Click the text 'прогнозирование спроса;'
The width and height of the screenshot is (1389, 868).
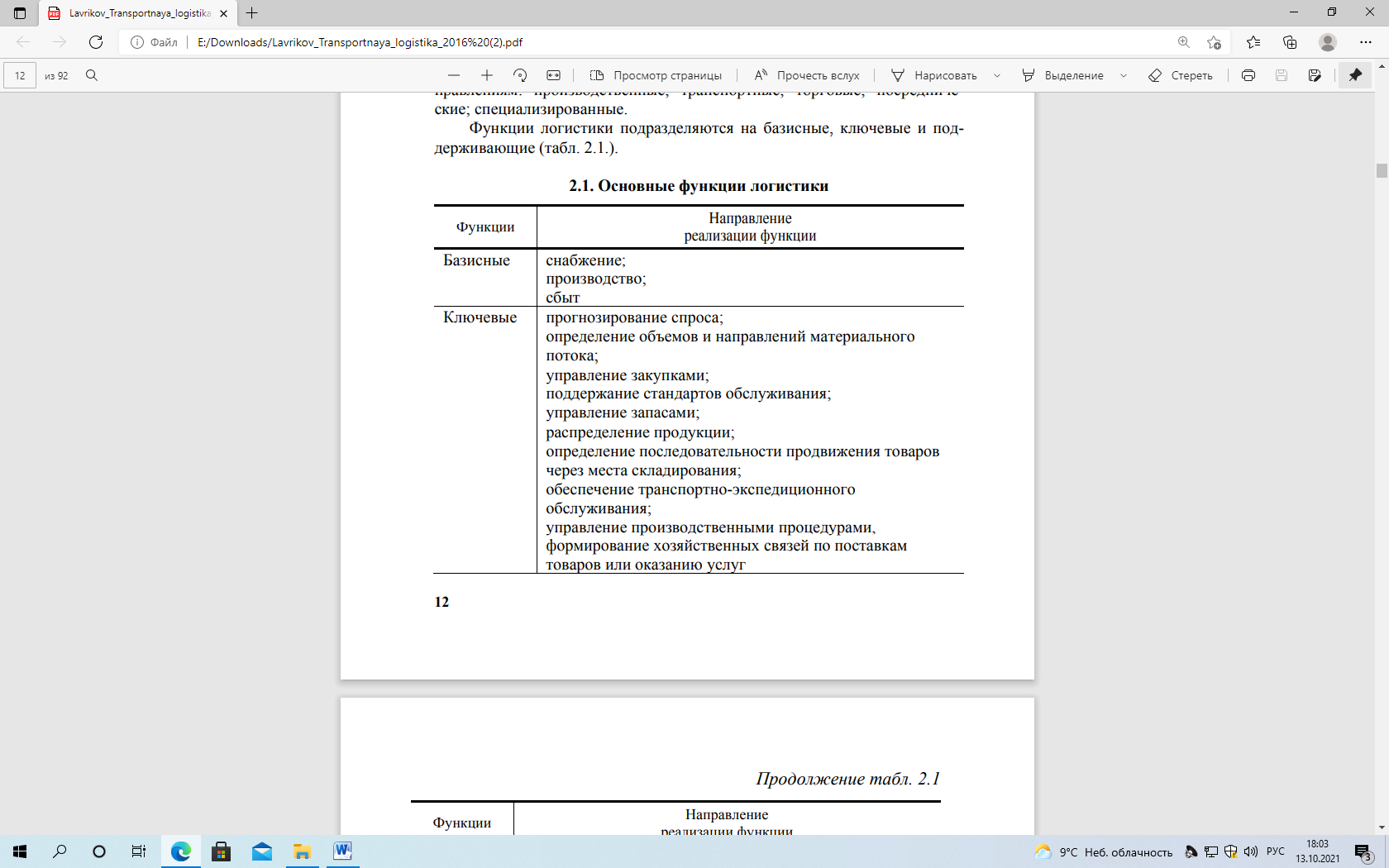(634, 317)
